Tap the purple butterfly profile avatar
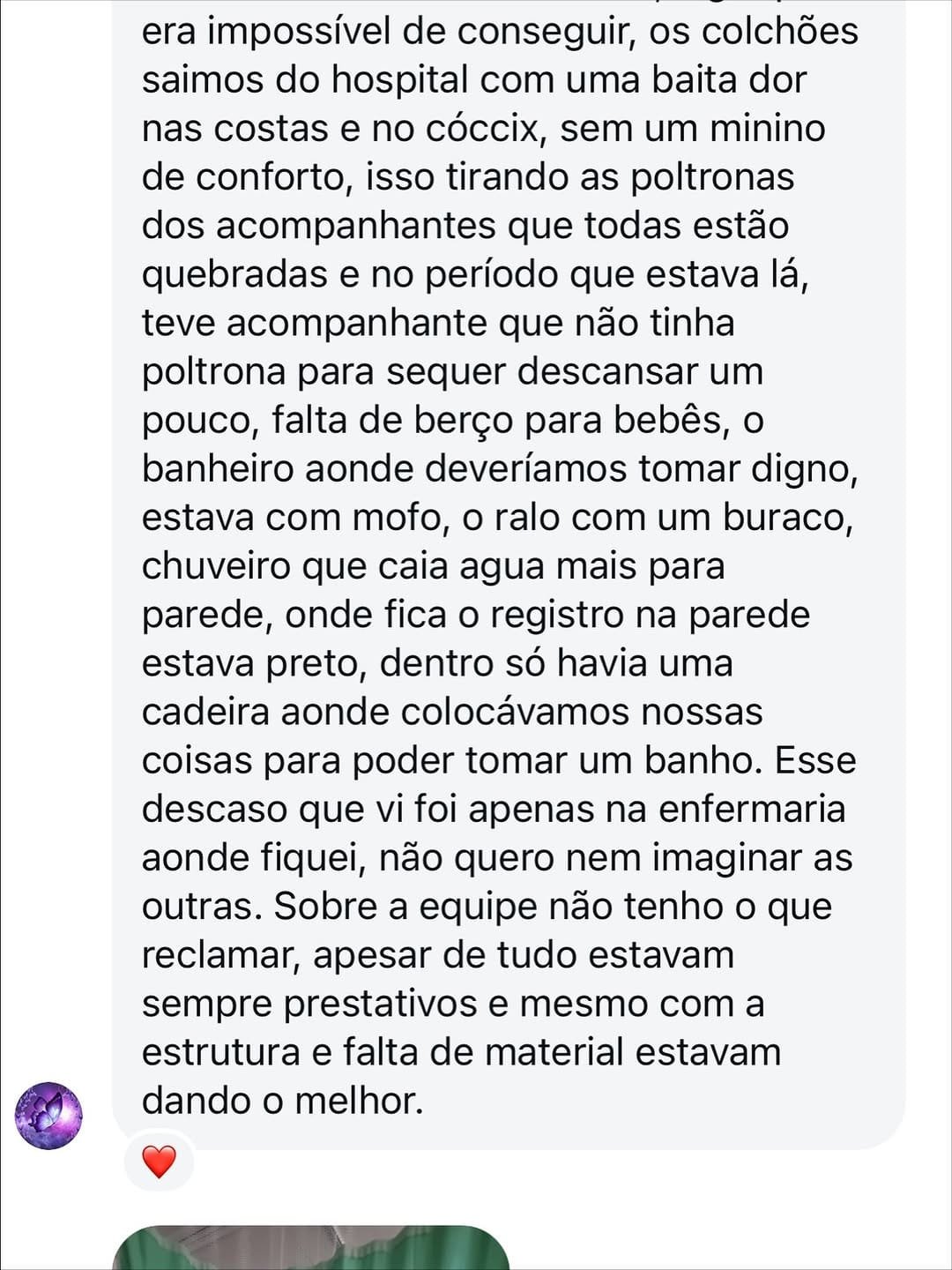Viewport: 952px width, 1270px height. pos(48,1116)
